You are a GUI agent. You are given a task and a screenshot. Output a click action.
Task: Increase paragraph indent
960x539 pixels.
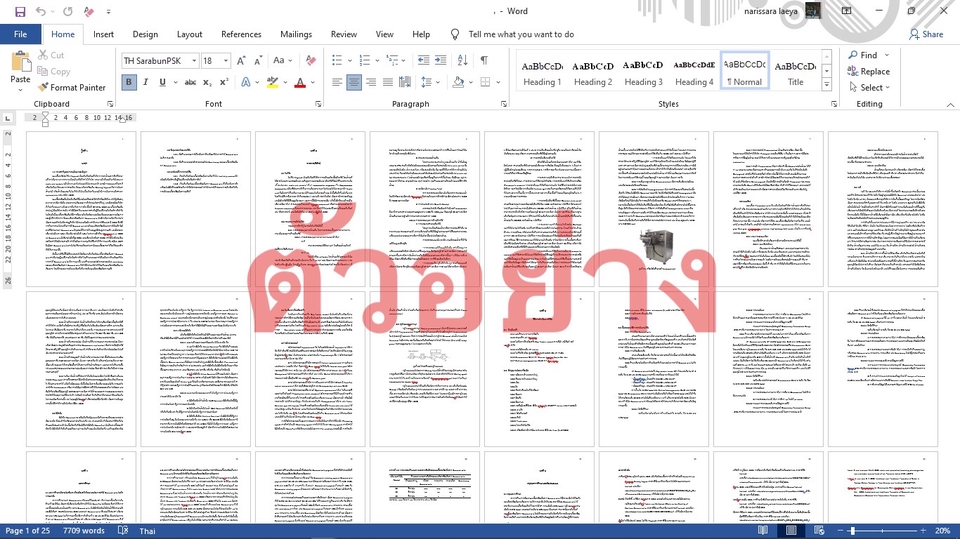pyautogui.click(x=440, y=60)
